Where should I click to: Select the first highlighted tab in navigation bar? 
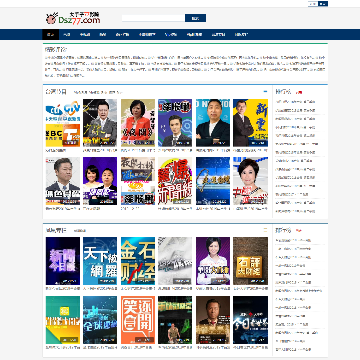click(x=50, y=34)
